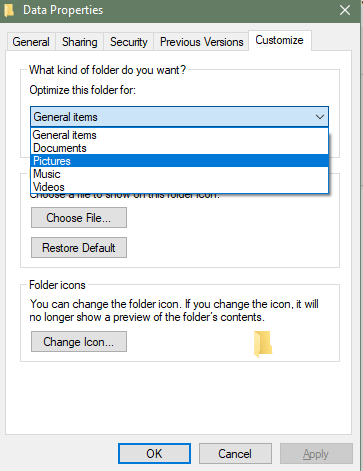The width and height of the screenshot is (363, 471).
Task: Switch to the General tab
Action: click(x=31, y=42)
